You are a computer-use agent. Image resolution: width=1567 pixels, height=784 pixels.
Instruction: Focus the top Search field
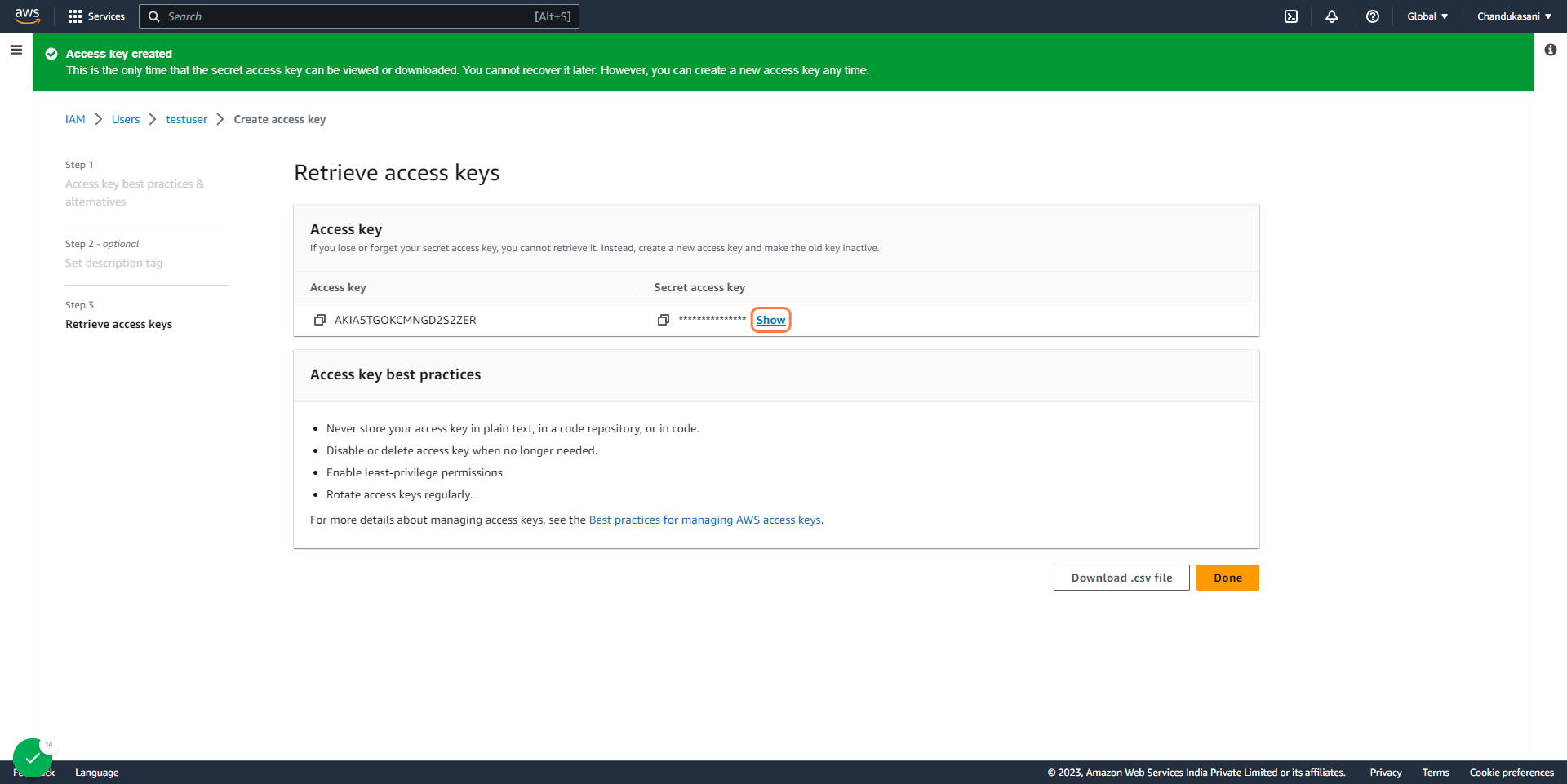359,16
